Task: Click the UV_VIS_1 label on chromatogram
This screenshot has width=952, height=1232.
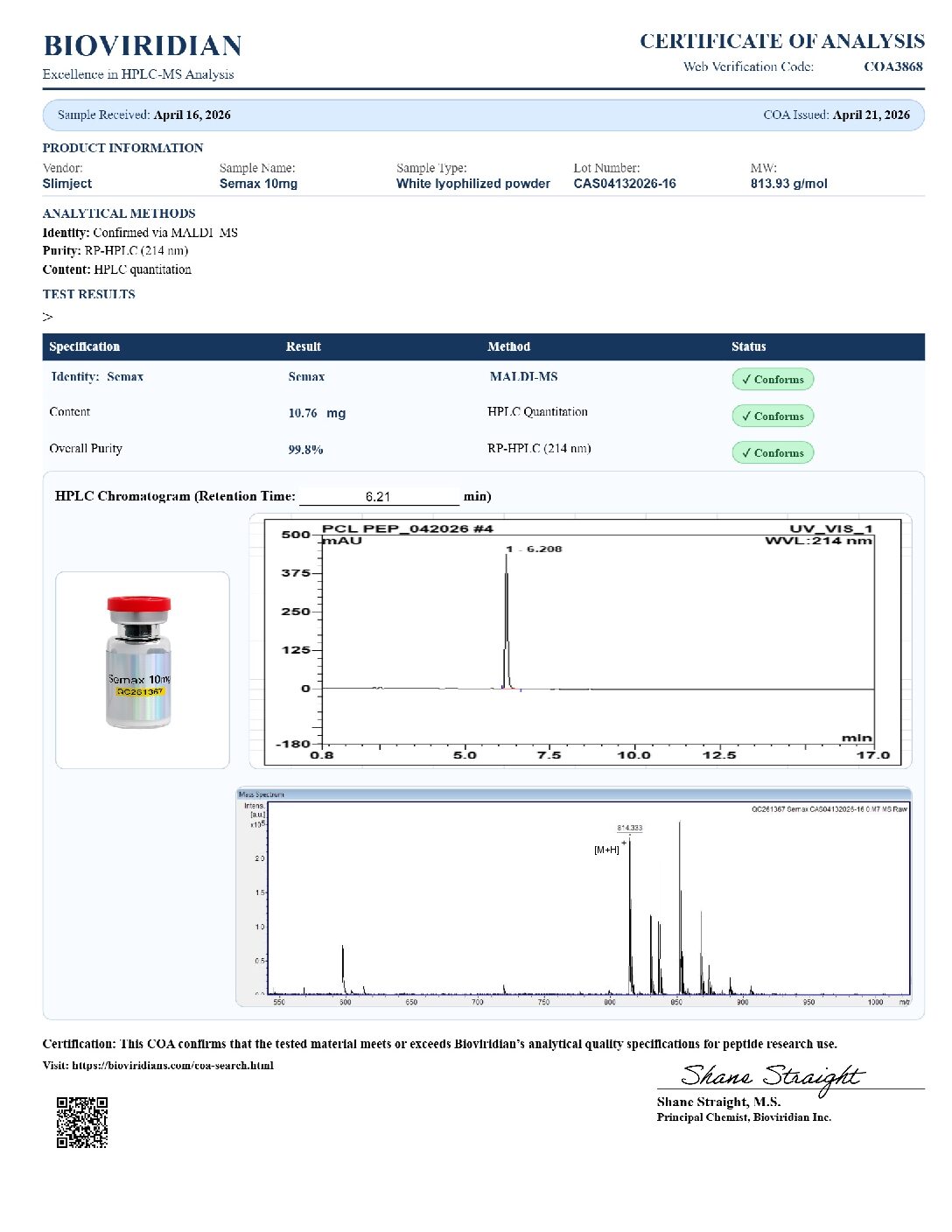Action: tap(831, 528)
